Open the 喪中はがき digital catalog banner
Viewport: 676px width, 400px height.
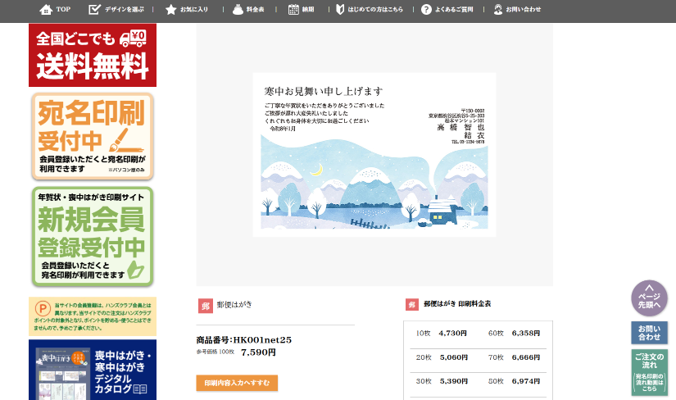(92, 370)
